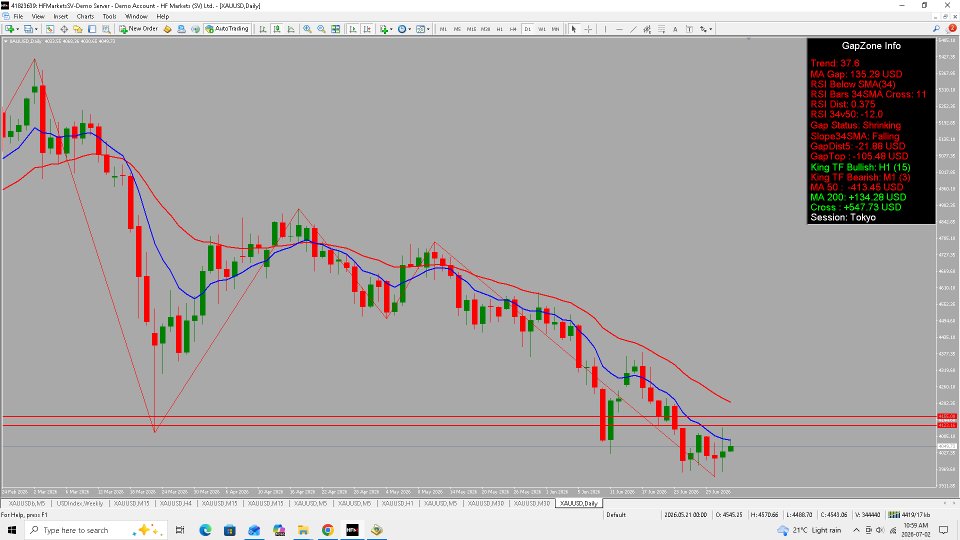Image resolution: width=960 pixels, height=540 pixels.
Task: Select the MN monthly timeframe
Action: (555, 29)
